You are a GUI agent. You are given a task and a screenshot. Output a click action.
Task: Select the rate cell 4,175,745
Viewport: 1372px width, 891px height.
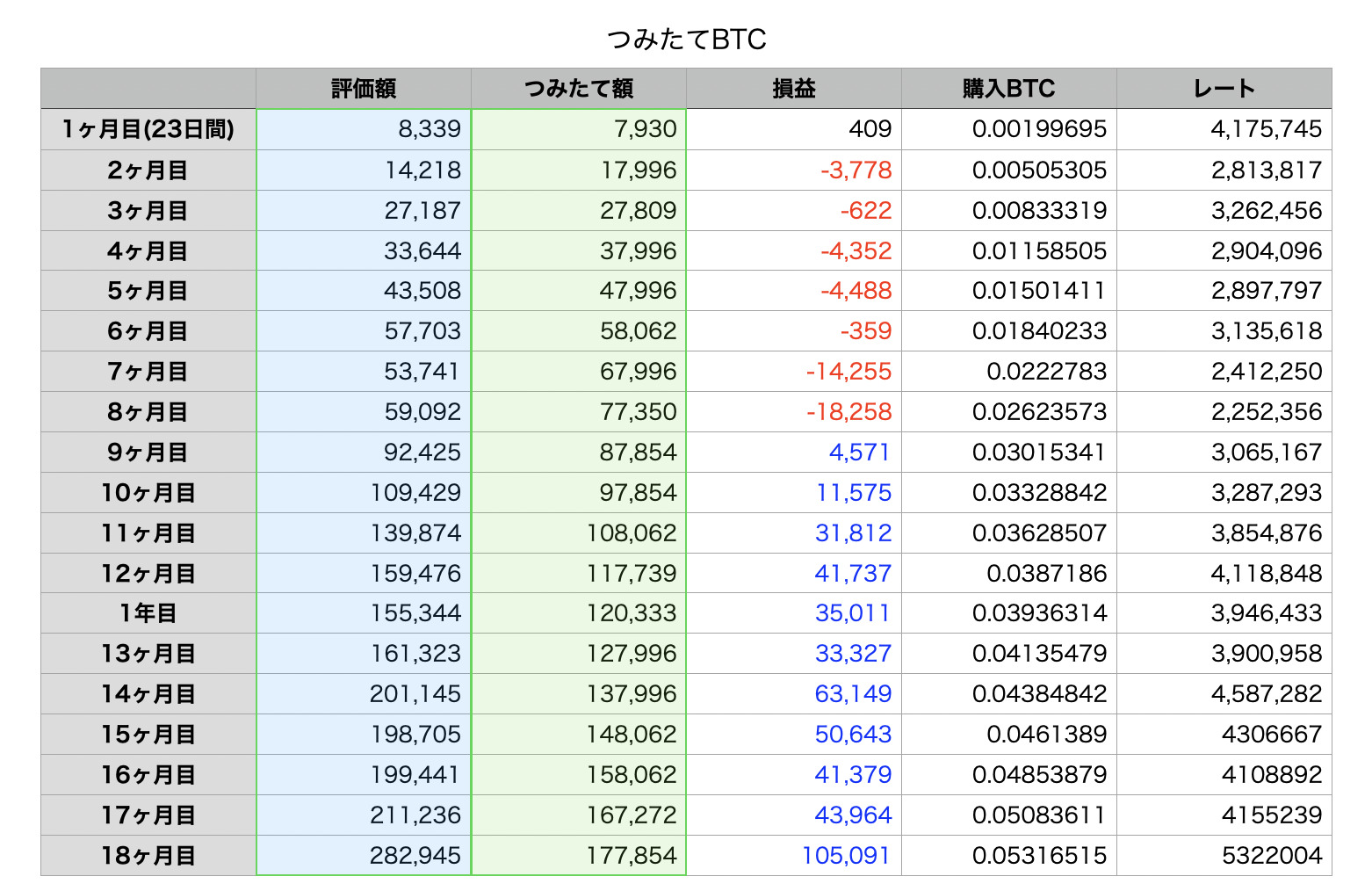tap(1224, 129)
